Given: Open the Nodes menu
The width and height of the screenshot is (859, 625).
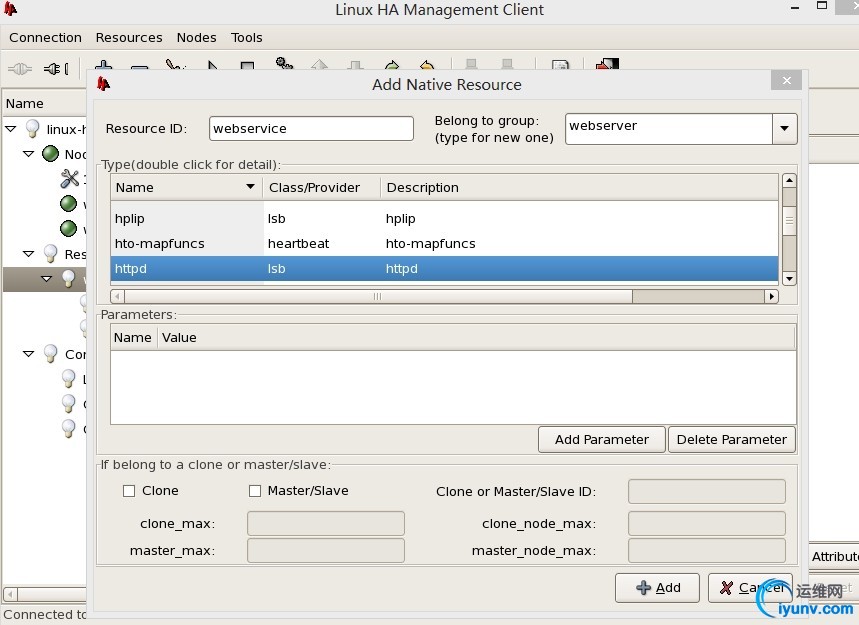Looking at the screenshot, I should pyautogui.click(x=196, y=37).
